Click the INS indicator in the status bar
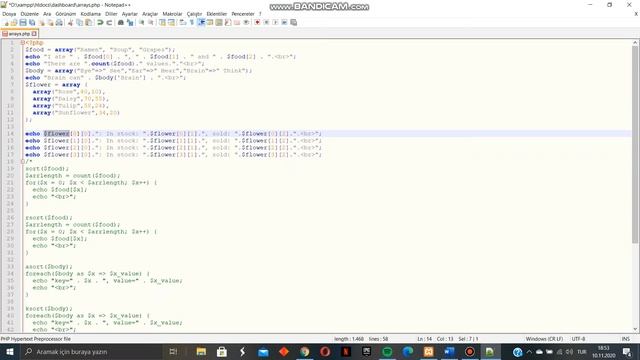The width and height of the screenshot is (640, 360). (x=625, y=339)
